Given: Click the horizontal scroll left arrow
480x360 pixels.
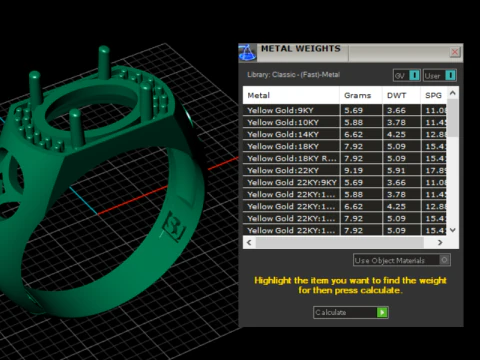Looking at the screenshot, I should tap(249, 242).
